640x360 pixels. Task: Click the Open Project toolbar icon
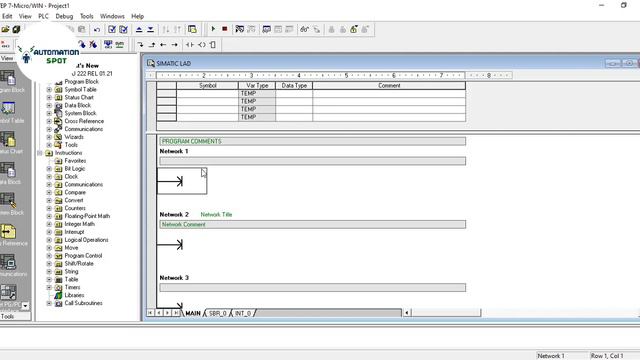point(5,29)
